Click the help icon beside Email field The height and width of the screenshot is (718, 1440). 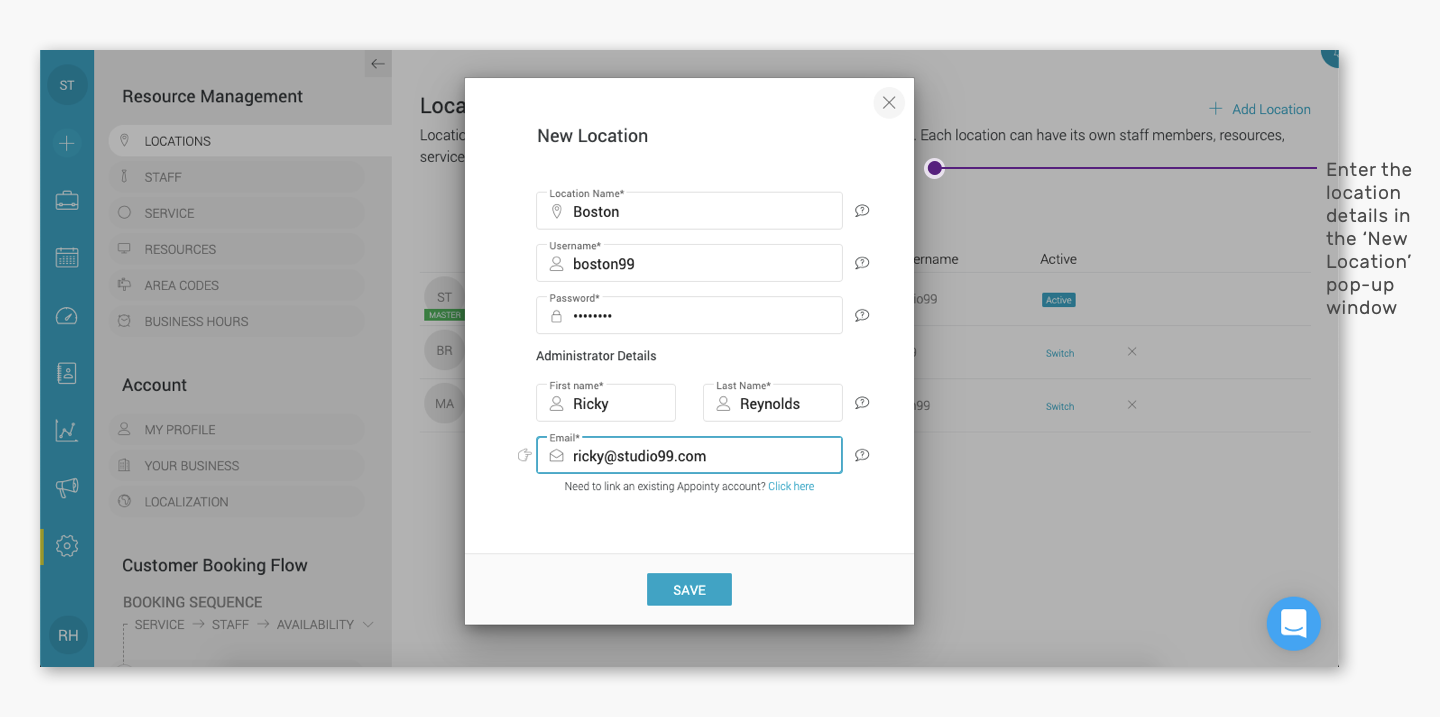pos(862,455)
